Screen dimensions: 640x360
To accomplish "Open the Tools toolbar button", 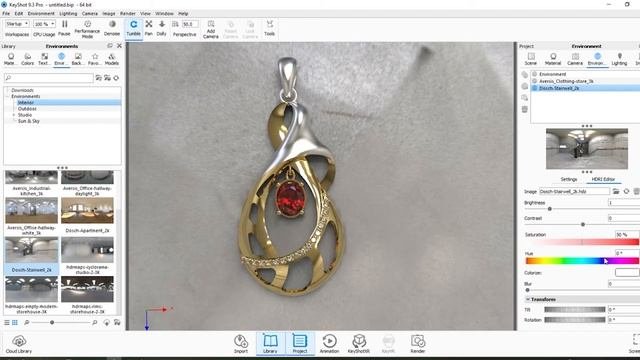I will click(x=269, y=28).
